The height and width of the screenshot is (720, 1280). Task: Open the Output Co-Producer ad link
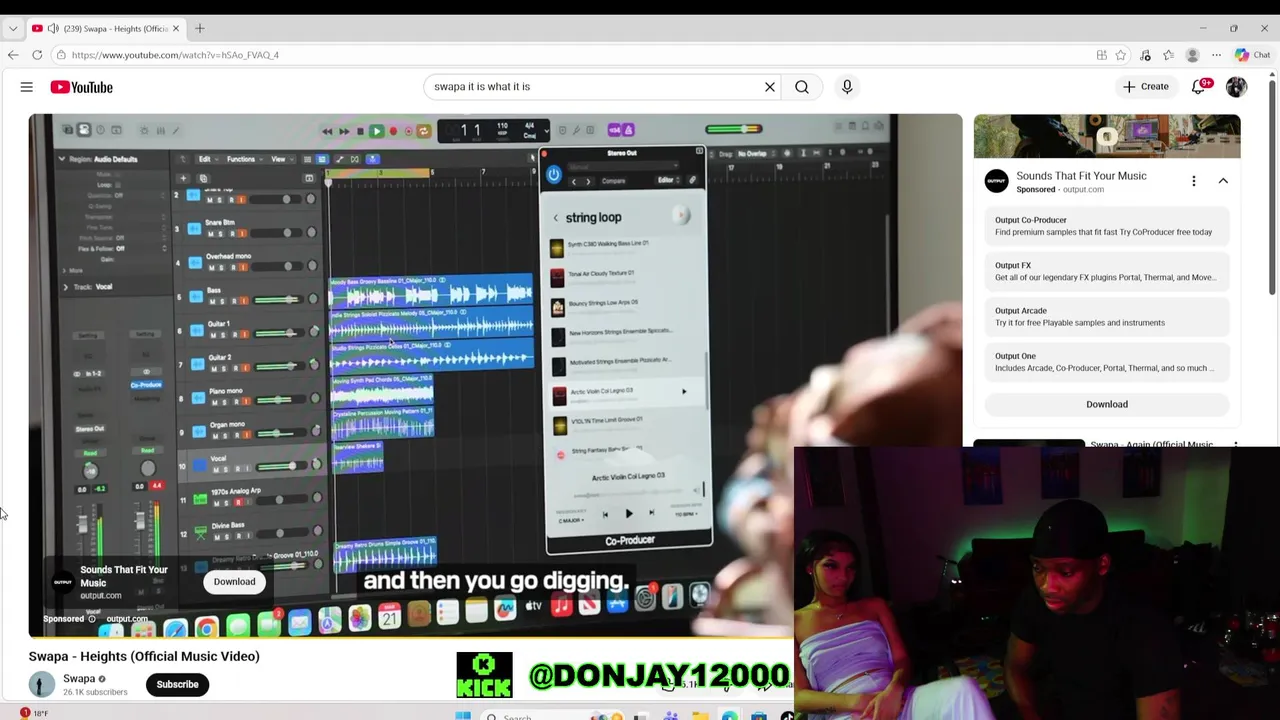(1107, 226)
